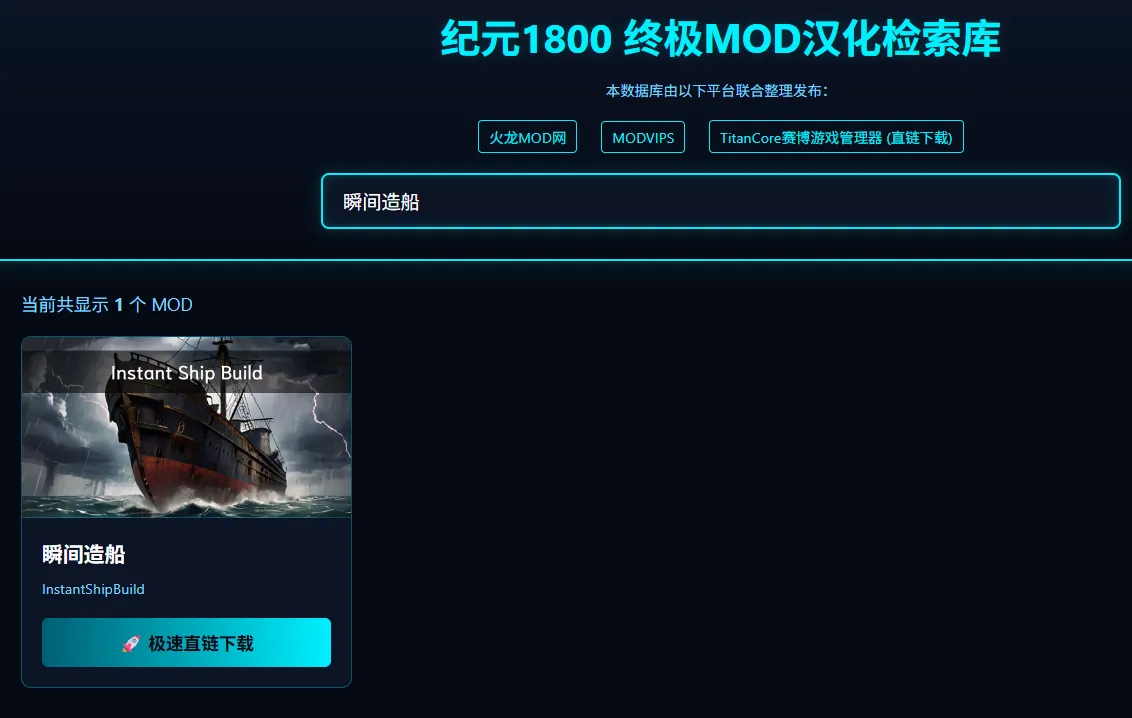Click the 1800 digits in the title

point(567,39)
